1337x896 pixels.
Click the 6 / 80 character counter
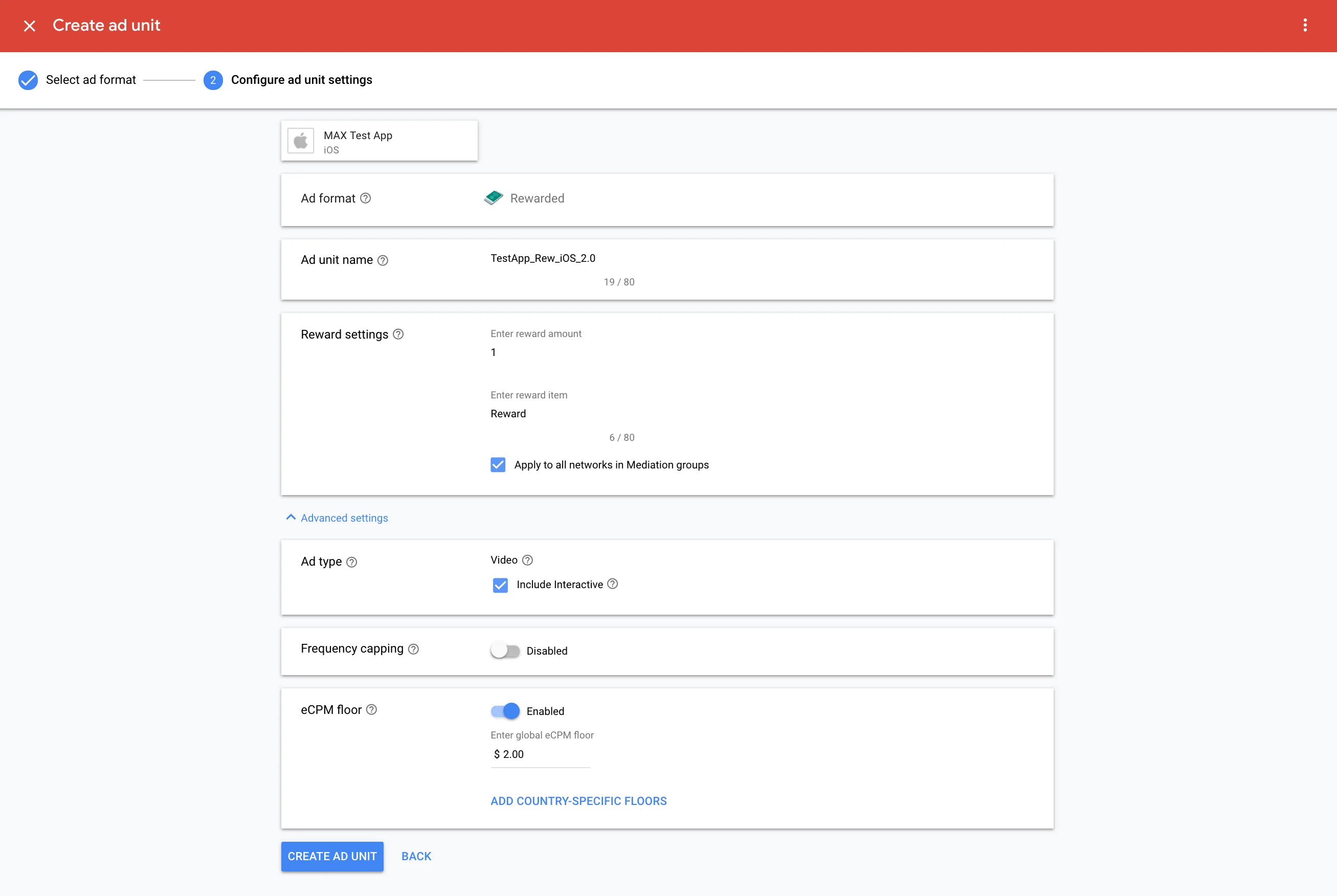point(621,438)
